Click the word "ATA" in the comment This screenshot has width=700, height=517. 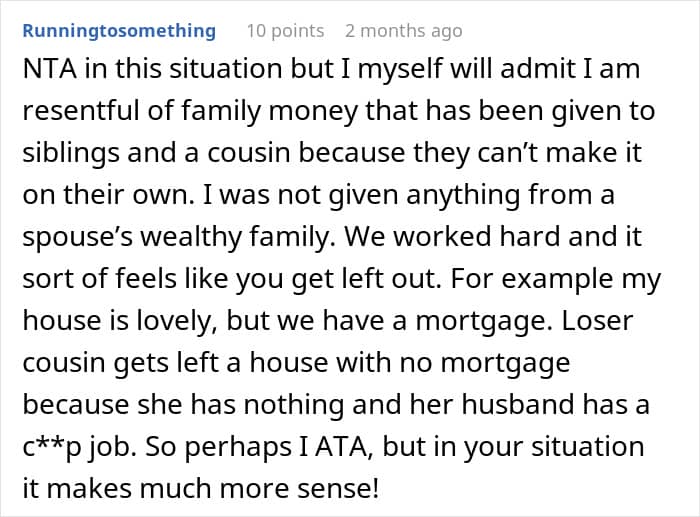click(313, 446)
